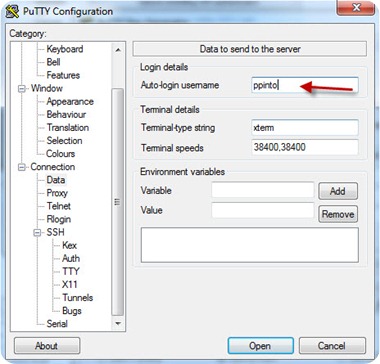
Task: Open the Rlogin settings
Action: coord(58,219)
